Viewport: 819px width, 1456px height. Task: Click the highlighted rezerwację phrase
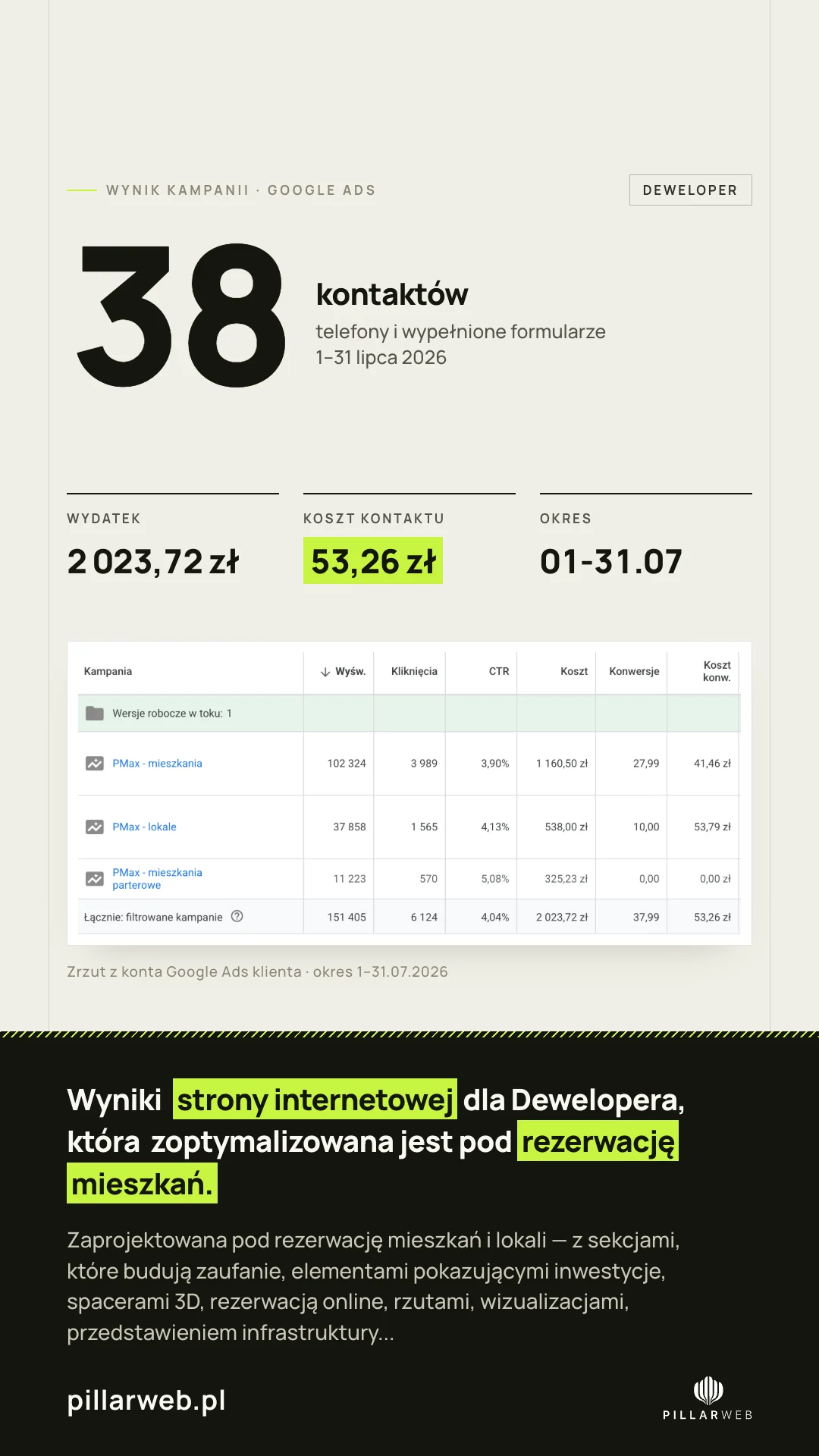[x=598, y=1142]
